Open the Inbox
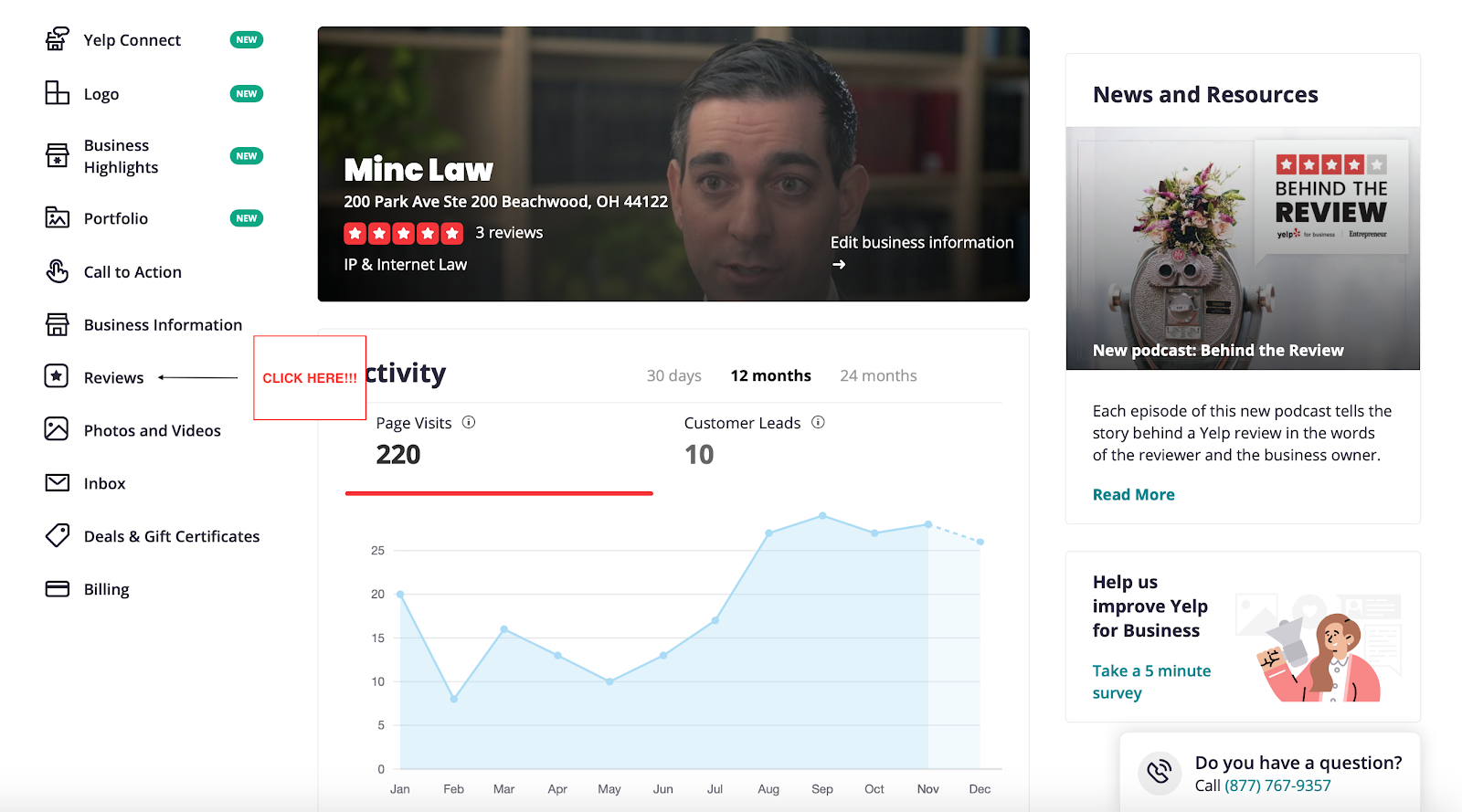The height and width of the screenshot is (812, 1462). tap(104, 484)
